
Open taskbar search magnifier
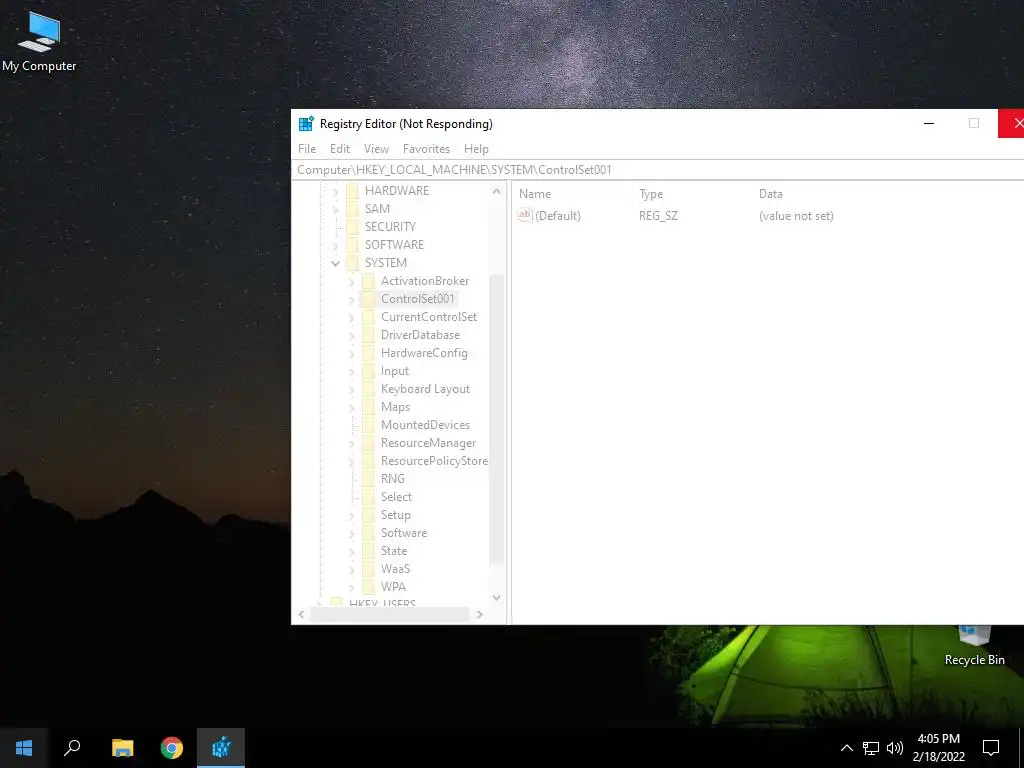(x=72, y=748)
